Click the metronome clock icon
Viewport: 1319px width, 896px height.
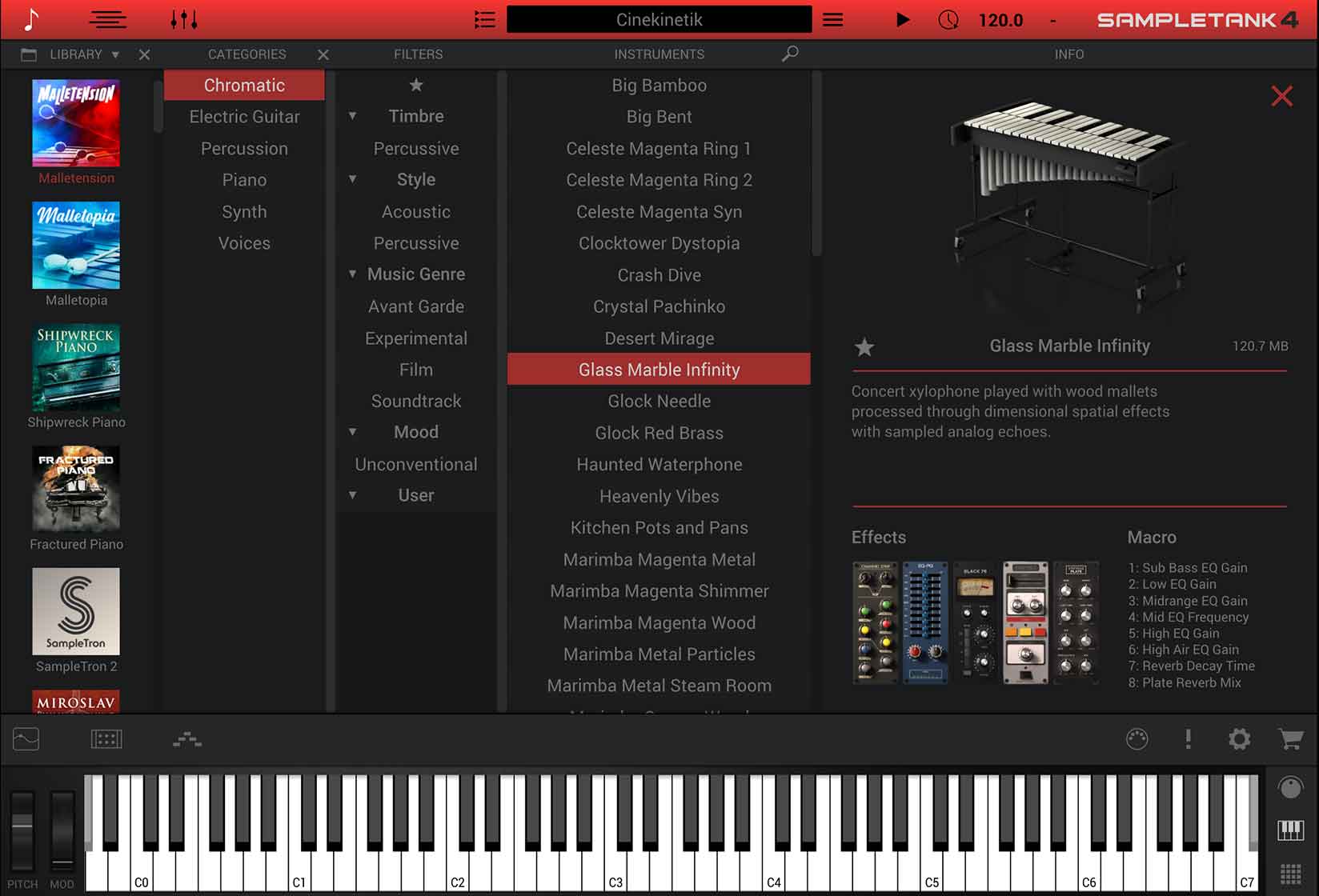pyautogui.click(x=948, y=19)
